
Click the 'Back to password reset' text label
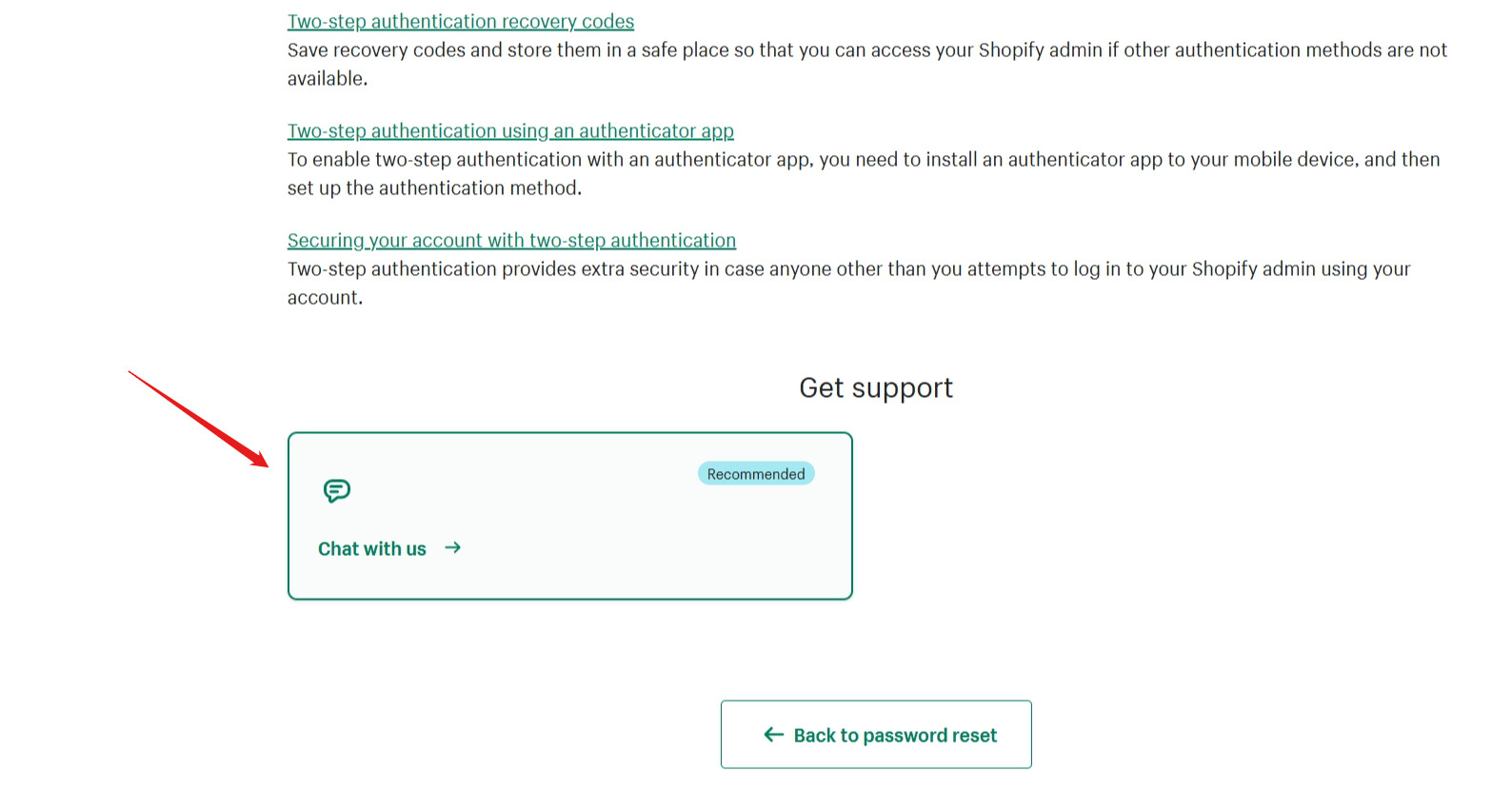(x=895, y=735)
